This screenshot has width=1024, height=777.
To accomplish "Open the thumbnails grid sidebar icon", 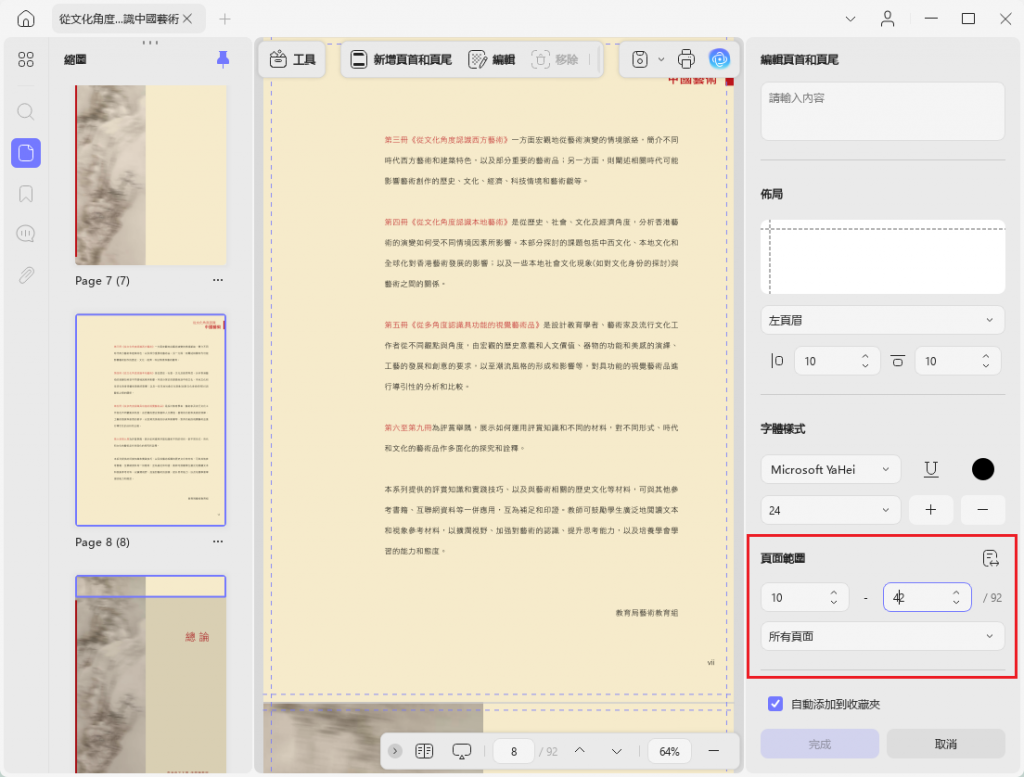I will [26, 59].
